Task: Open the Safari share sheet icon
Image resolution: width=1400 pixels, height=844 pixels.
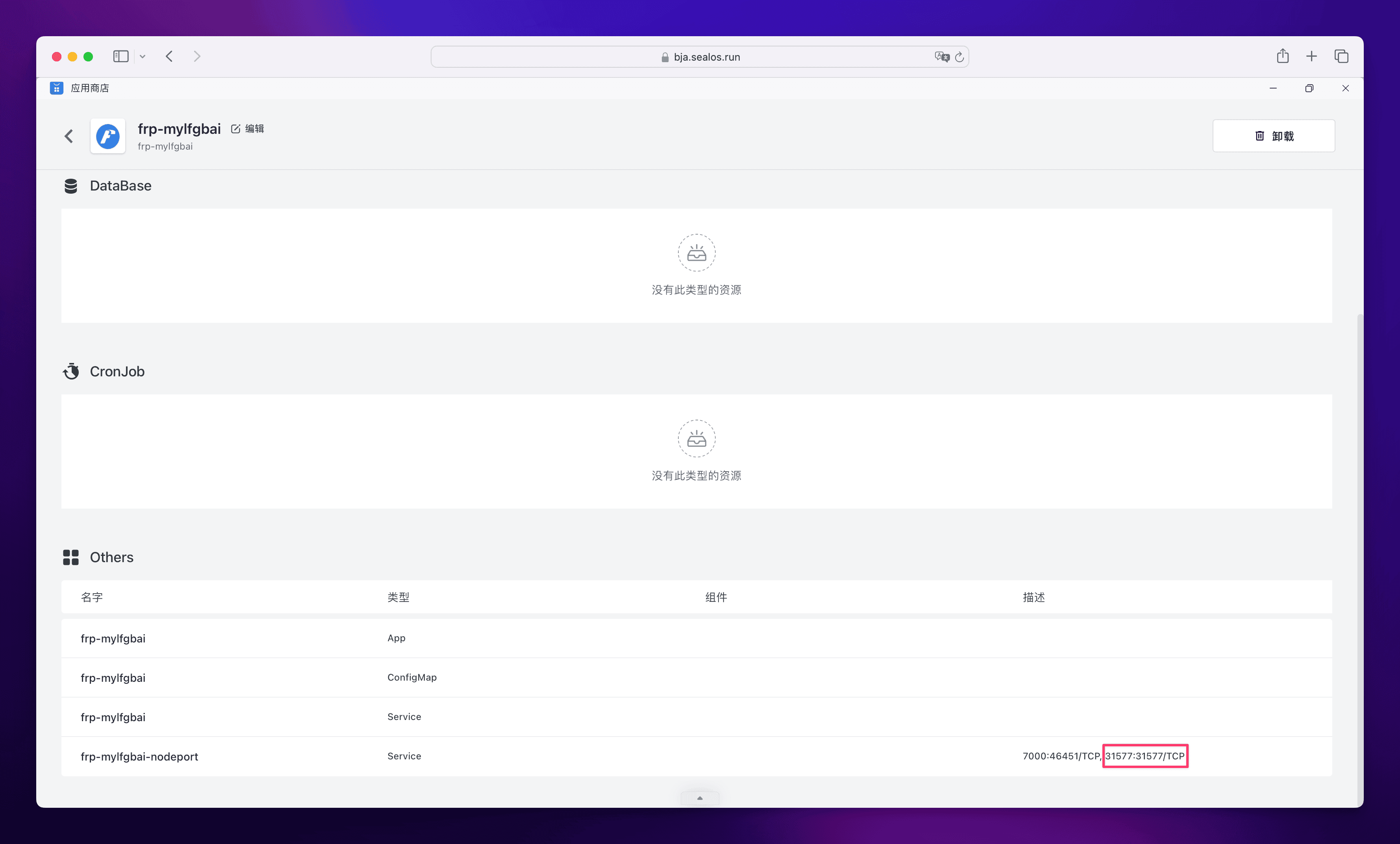Action: pos(1282,56)
